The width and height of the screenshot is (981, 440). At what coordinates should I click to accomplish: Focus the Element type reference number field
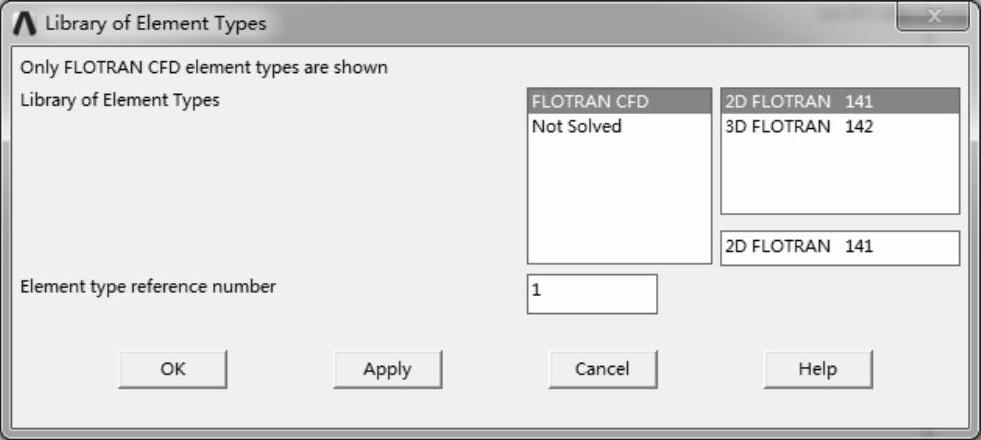coord(592,293)
